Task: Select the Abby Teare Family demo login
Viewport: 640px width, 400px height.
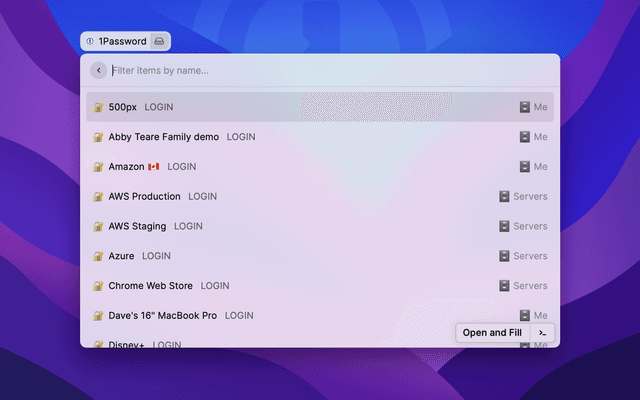Action: [x=164, y=137]
